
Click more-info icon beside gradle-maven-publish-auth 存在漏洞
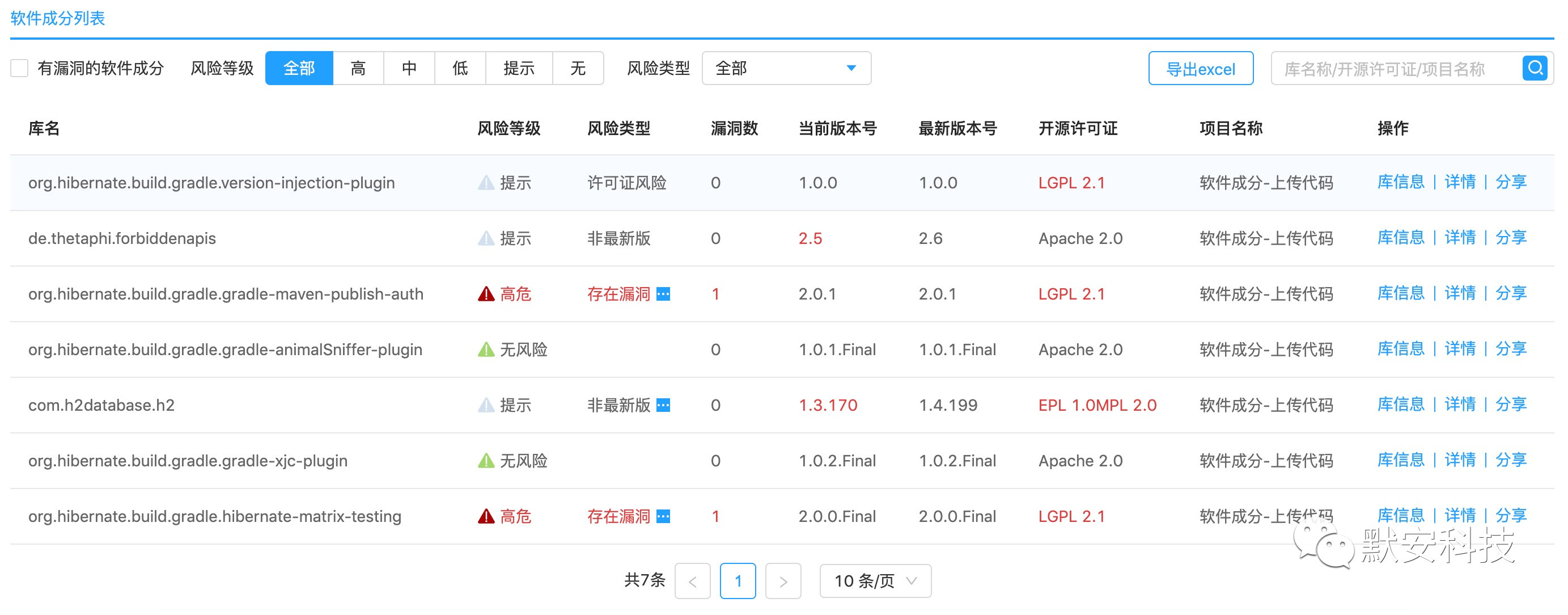(x=663, y=294)
